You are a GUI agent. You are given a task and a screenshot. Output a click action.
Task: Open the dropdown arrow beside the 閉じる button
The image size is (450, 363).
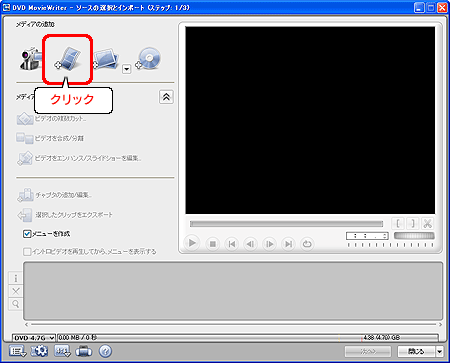440,351
